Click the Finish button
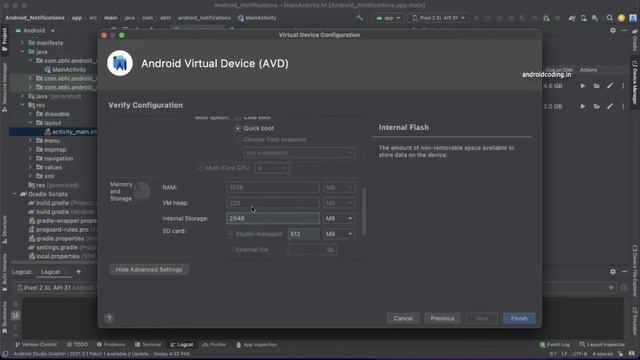The image size is (640, 360). [x=519, y=318]
